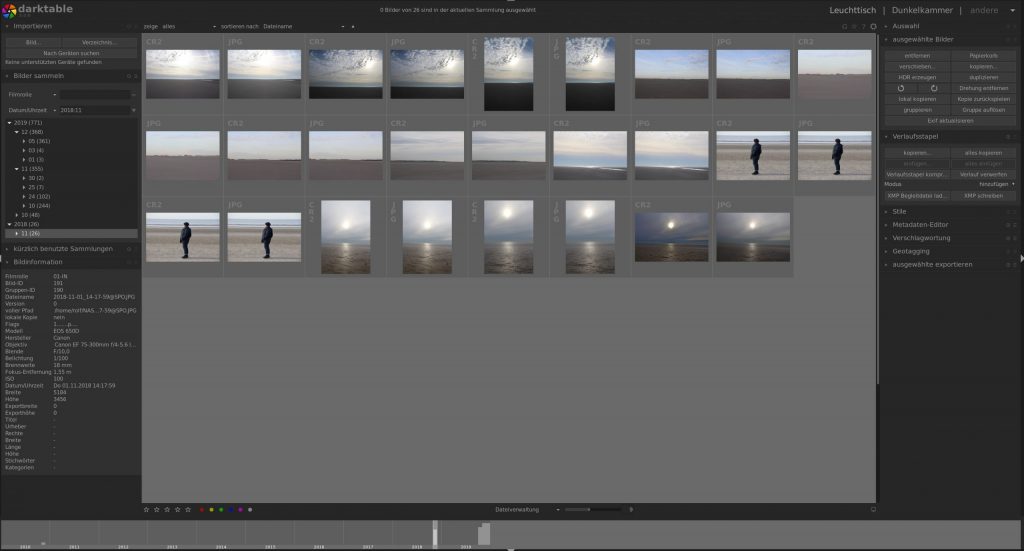
Task: Click 'Nach Geräten suchen' button
Action: [x=71, y=54]
